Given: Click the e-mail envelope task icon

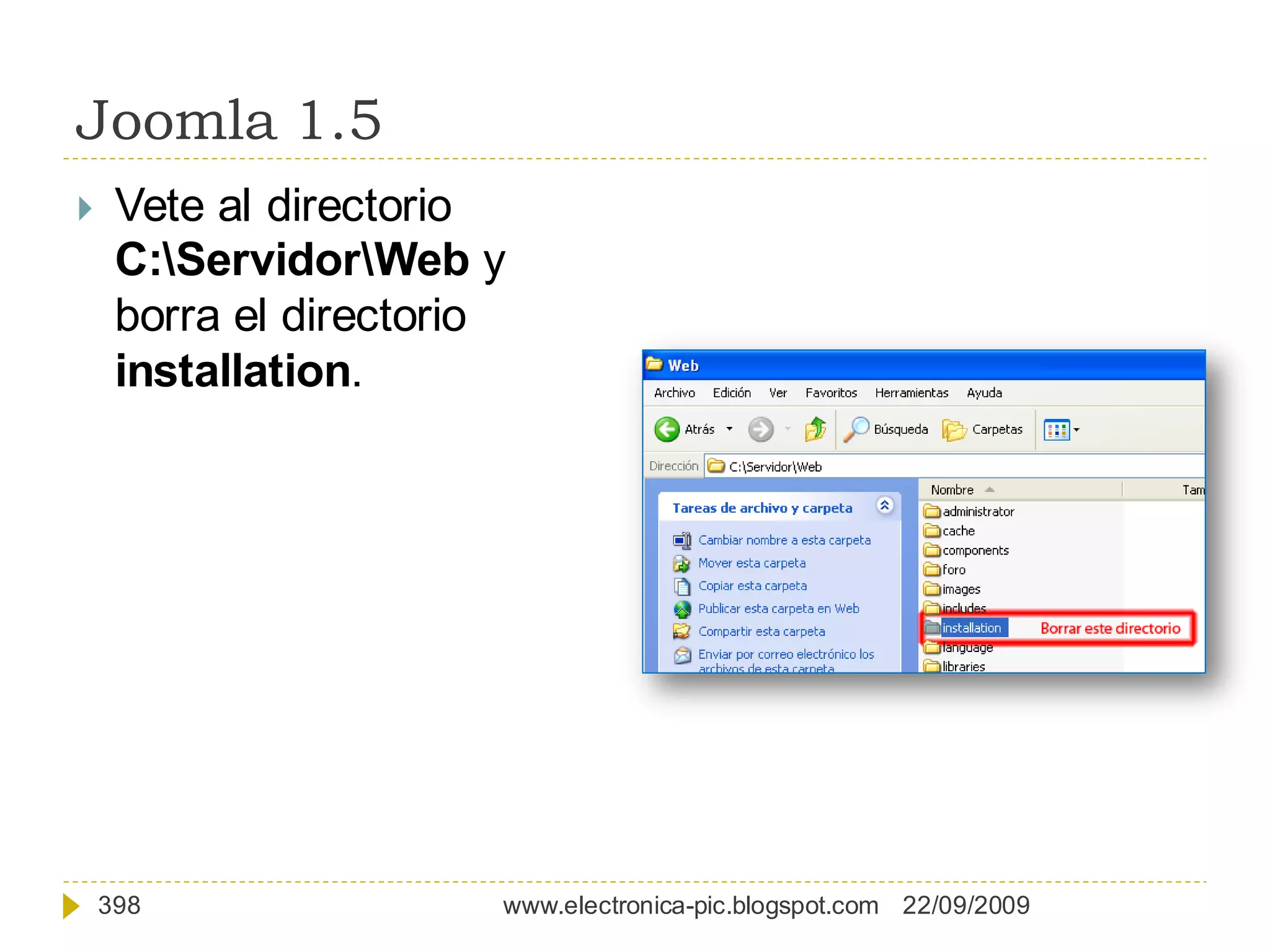Looking at the screenshot, I should coord(682,654).
